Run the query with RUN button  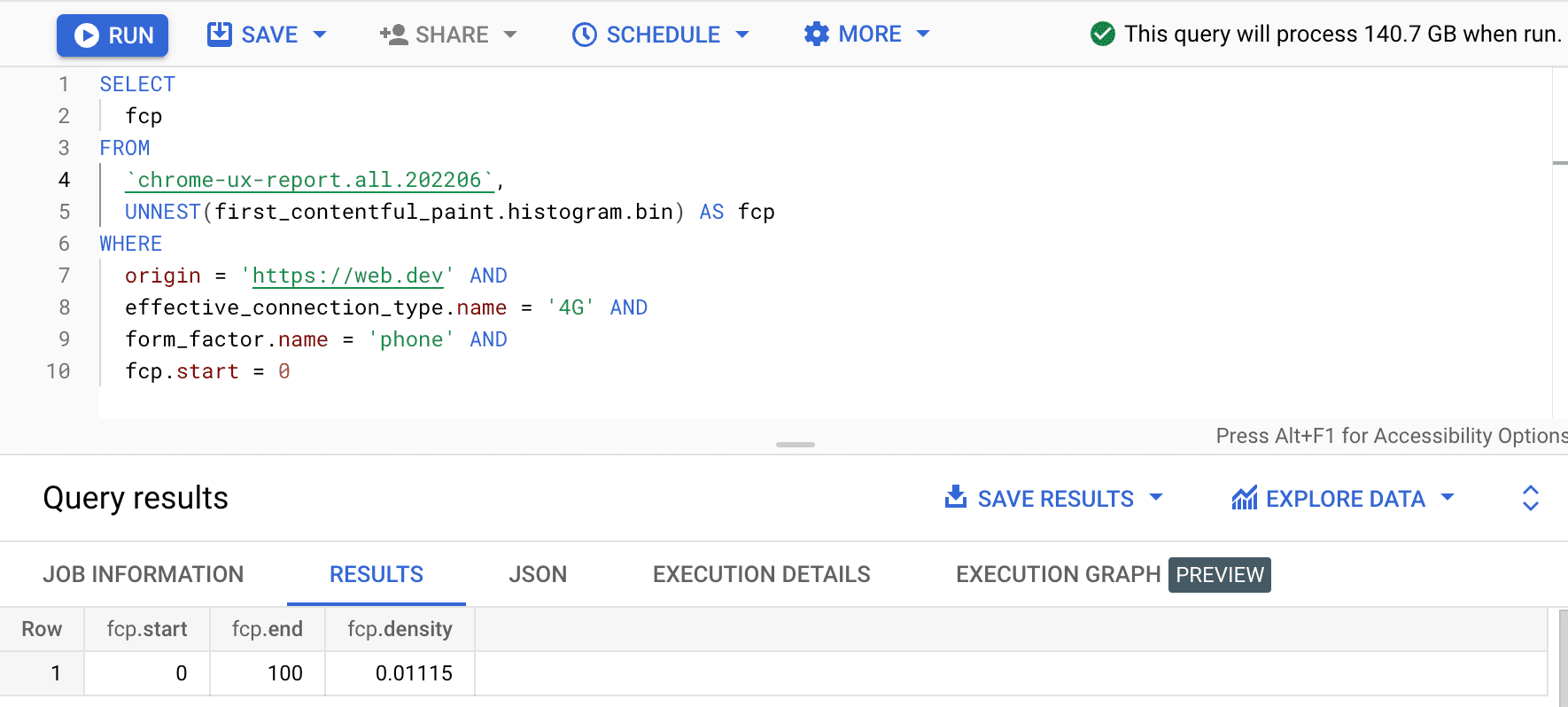point(113,35)
